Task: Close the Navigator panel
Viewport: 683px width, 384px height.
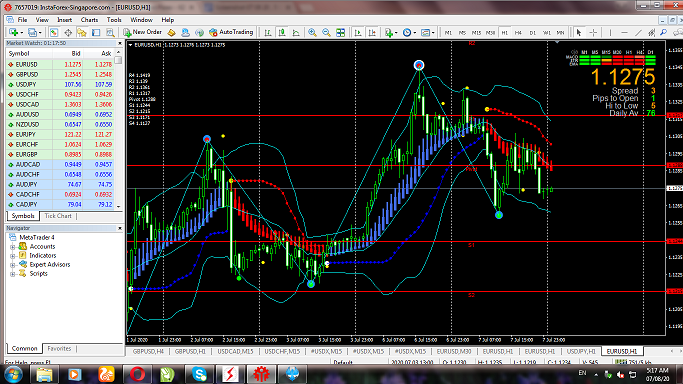Action: (x=120, y=228)
